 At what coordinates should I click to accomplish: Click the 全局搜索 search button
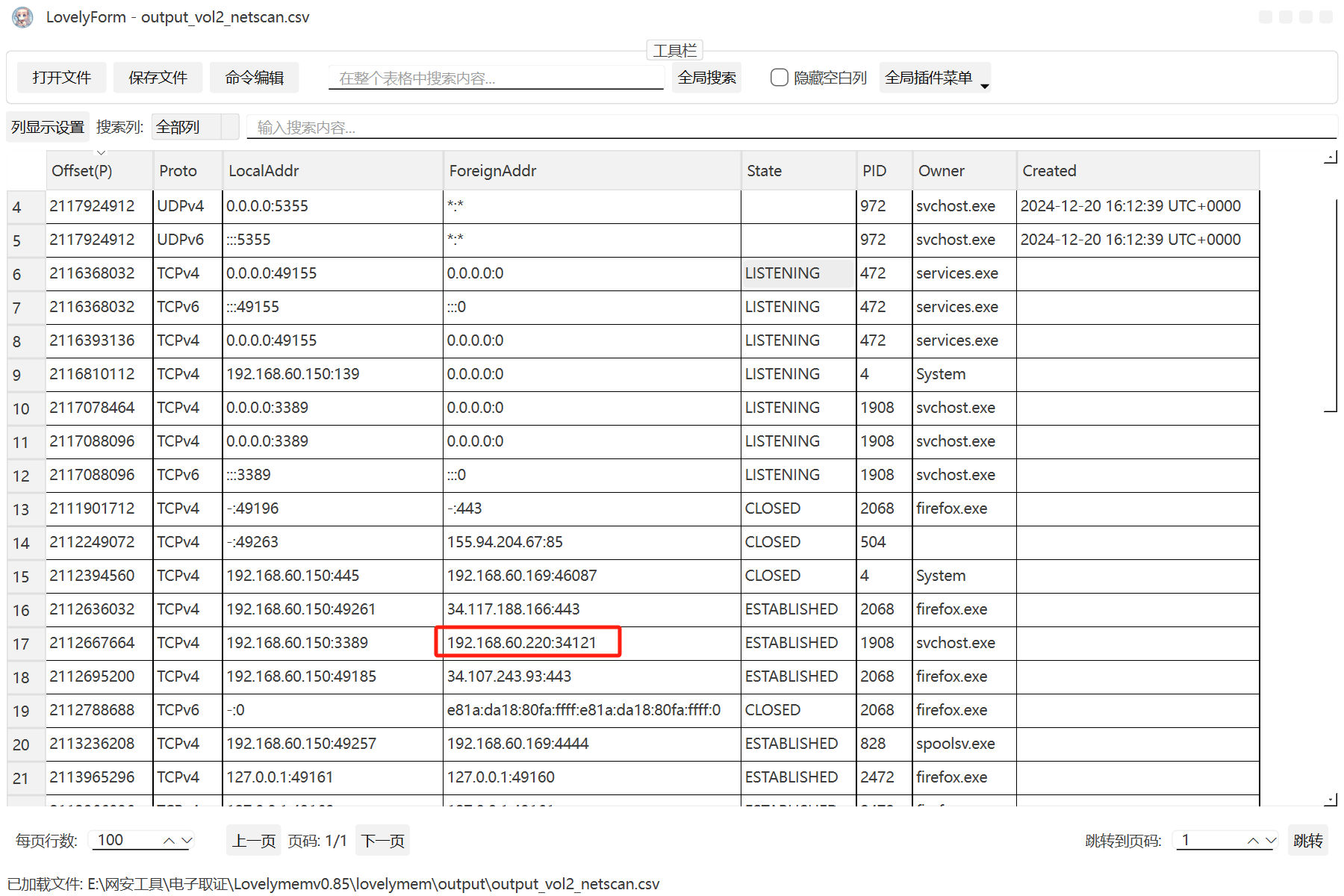click(x=705, y=77)
